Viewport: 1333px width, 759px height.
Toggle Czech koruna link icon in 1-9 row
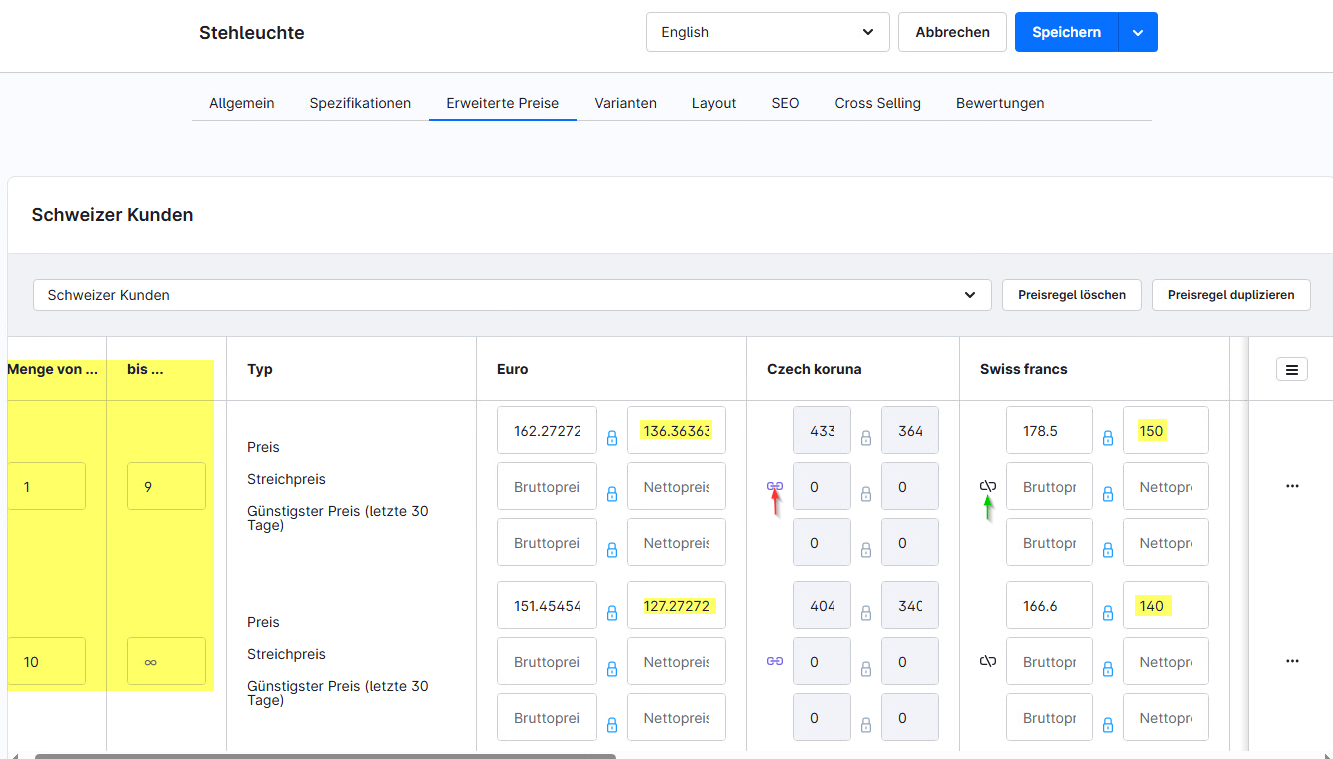click(x=775, y=486)
